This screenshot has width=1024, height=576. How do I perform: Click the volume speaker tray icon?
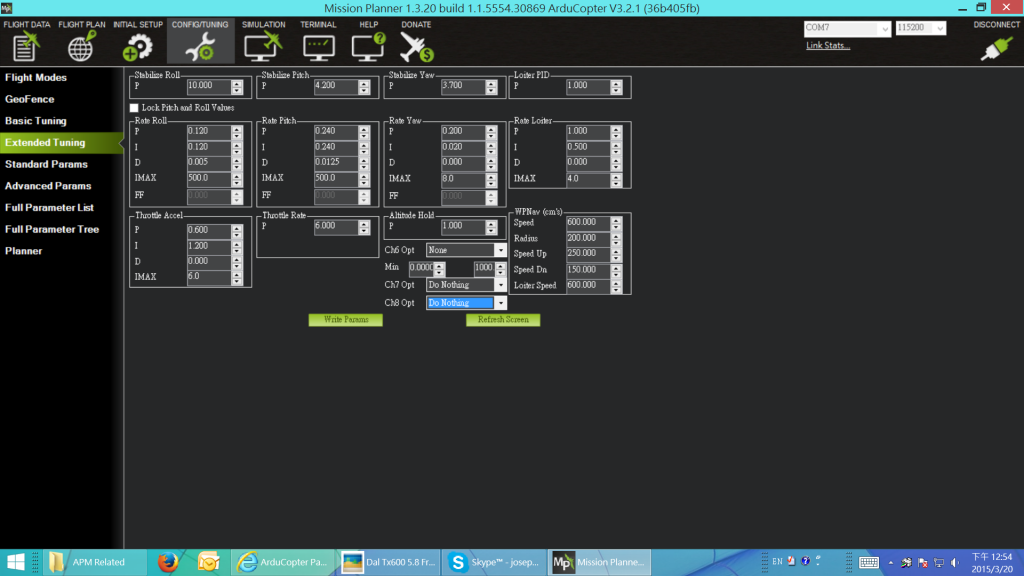pyautogui.click(x=955, y=562)
